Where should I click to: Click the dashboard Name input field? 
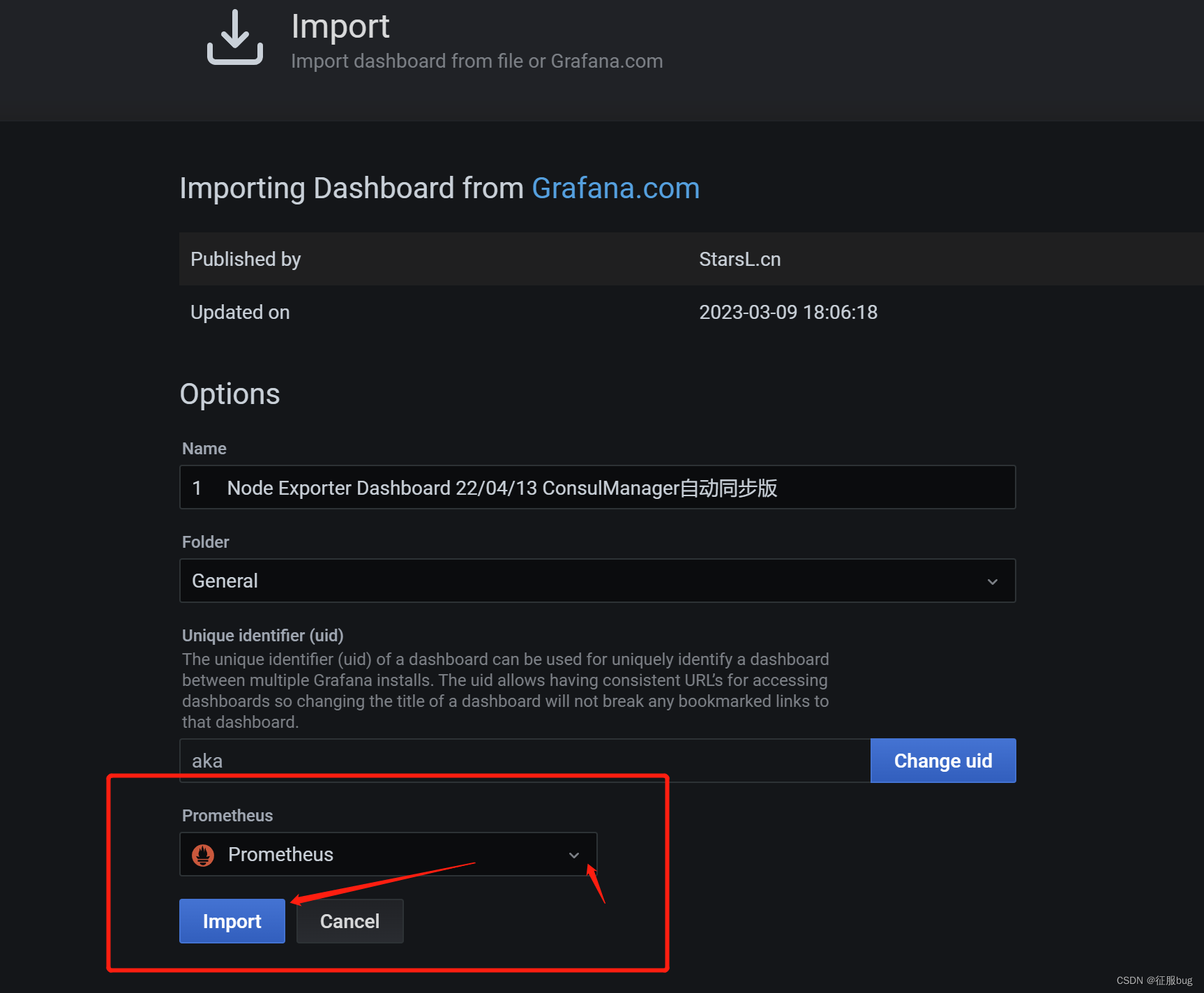(598, 487)
